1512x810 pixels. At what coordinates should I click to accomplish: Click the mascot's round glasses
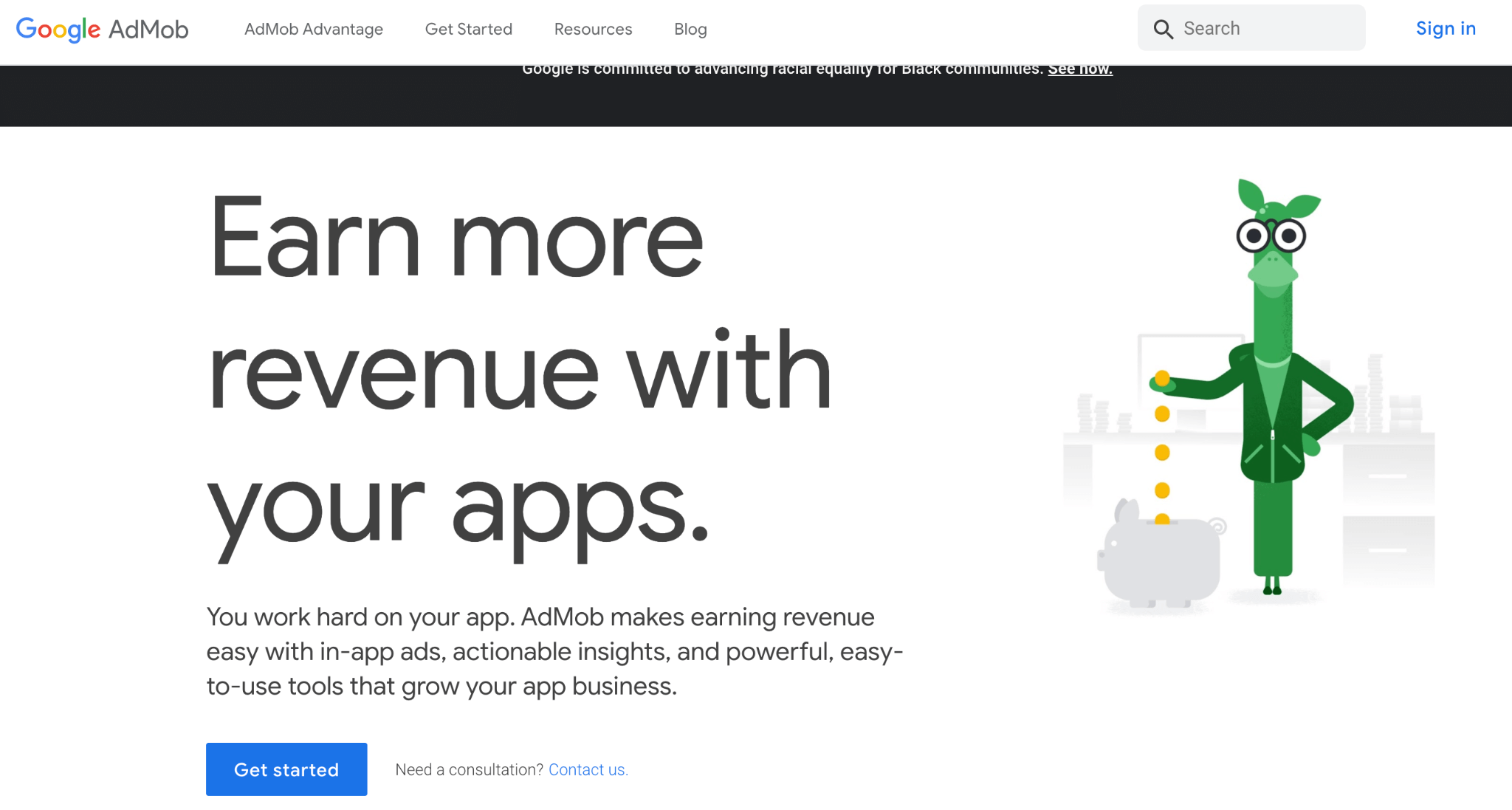point(1271,236)
